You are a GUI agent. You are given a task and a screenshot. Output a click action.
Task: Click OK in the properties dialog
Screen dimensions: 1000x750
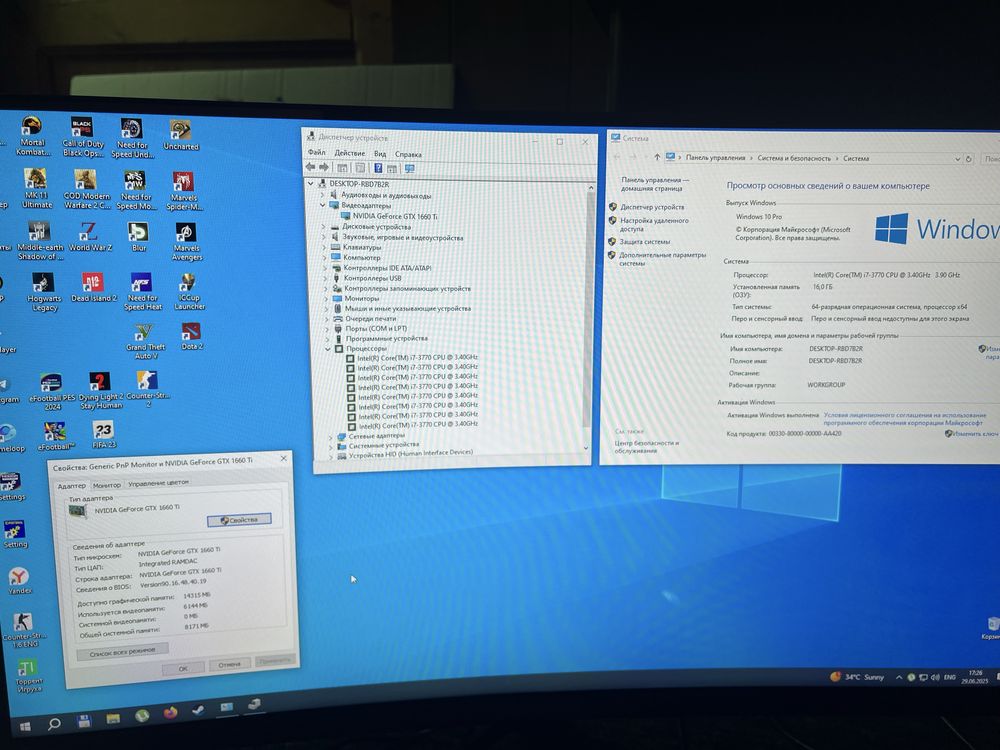(183, 668)
